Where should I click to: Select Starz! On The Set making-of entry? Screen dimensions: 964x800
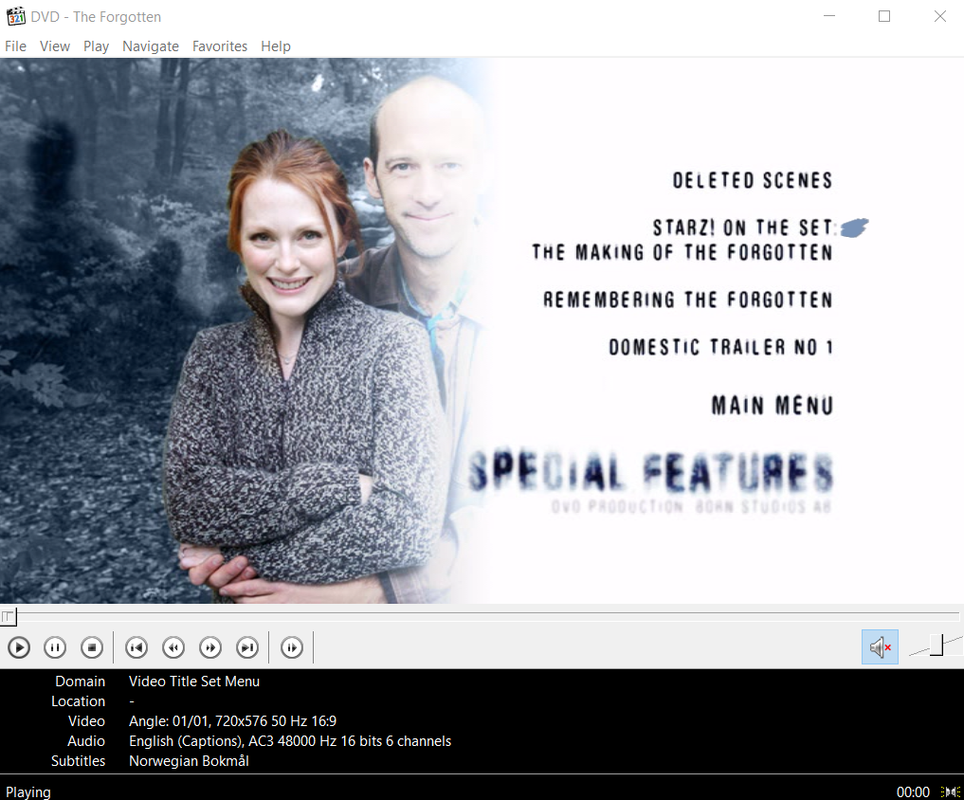click(x=682, y=240)
